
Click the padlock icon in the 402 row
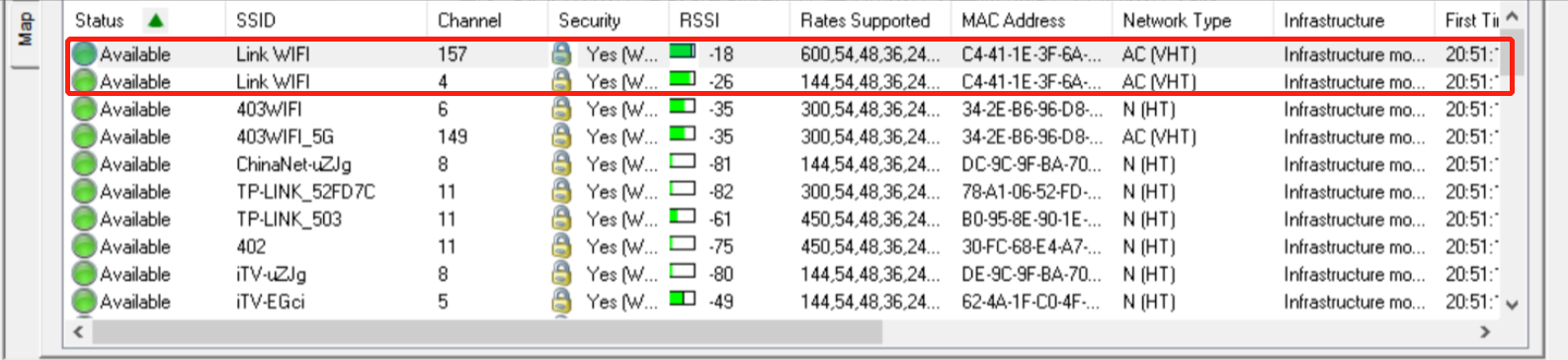(561, 246)
